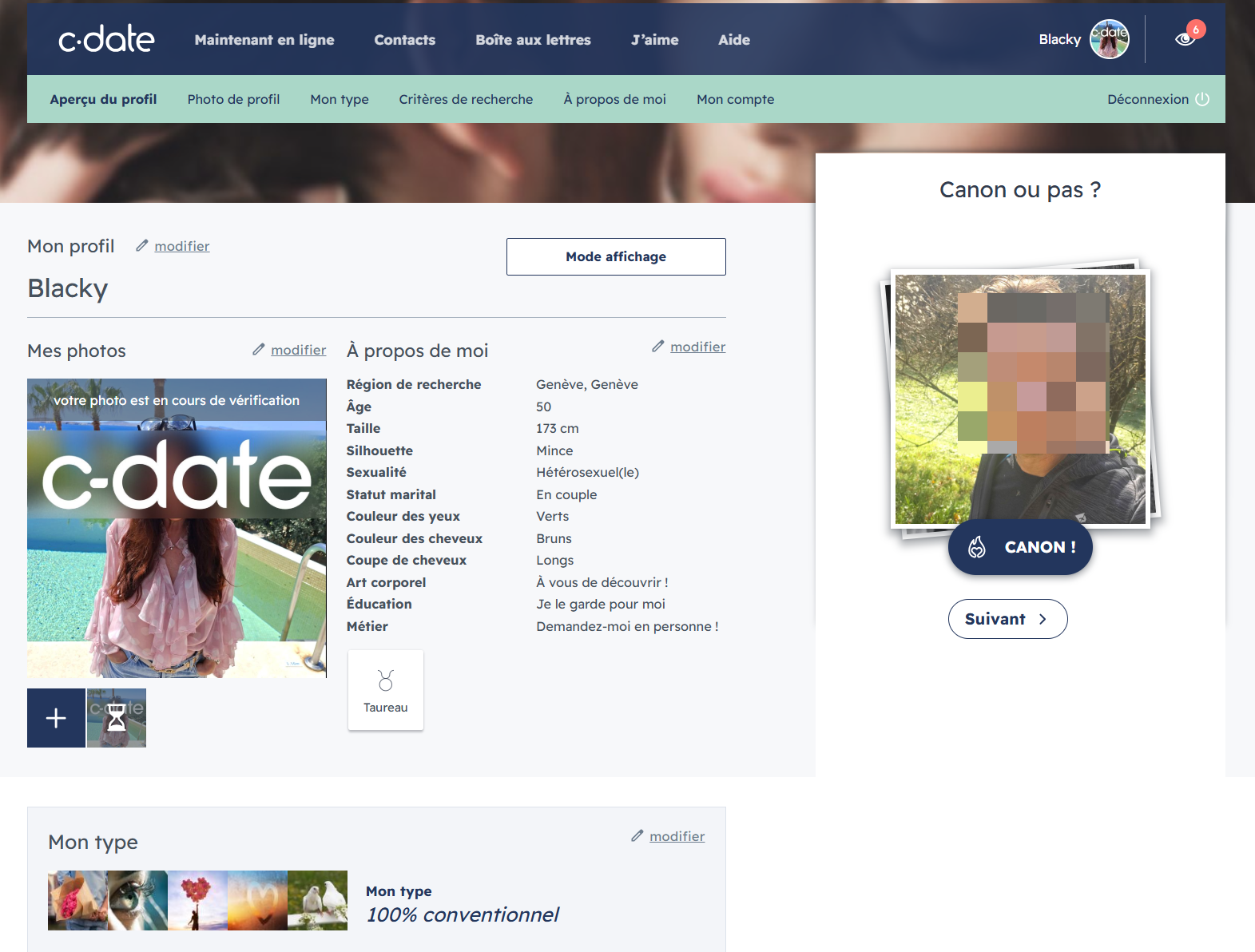Click the Déconnexion link
Viewport: 1255px width, 952px height.
point(1148,99)
